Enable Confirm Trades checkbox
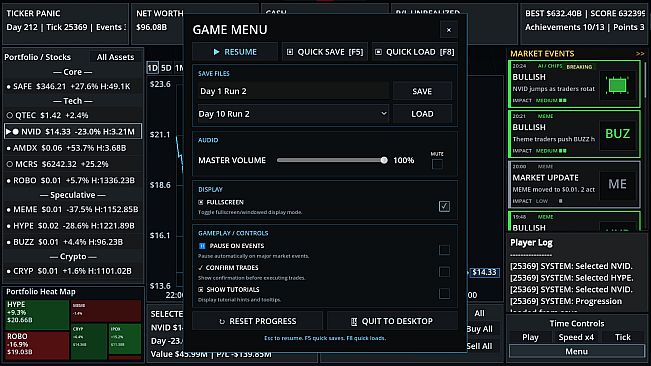 tap(444, 272)
